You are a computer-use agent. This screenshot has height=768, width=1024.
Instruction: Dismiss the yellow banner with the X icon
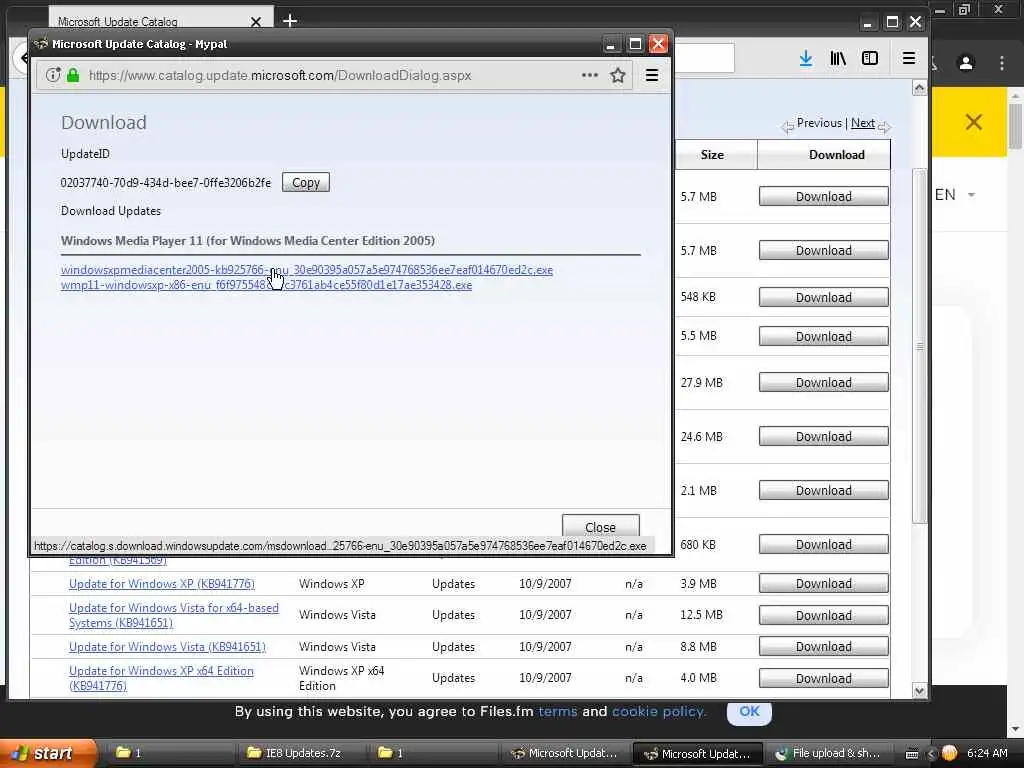(974, 122)
